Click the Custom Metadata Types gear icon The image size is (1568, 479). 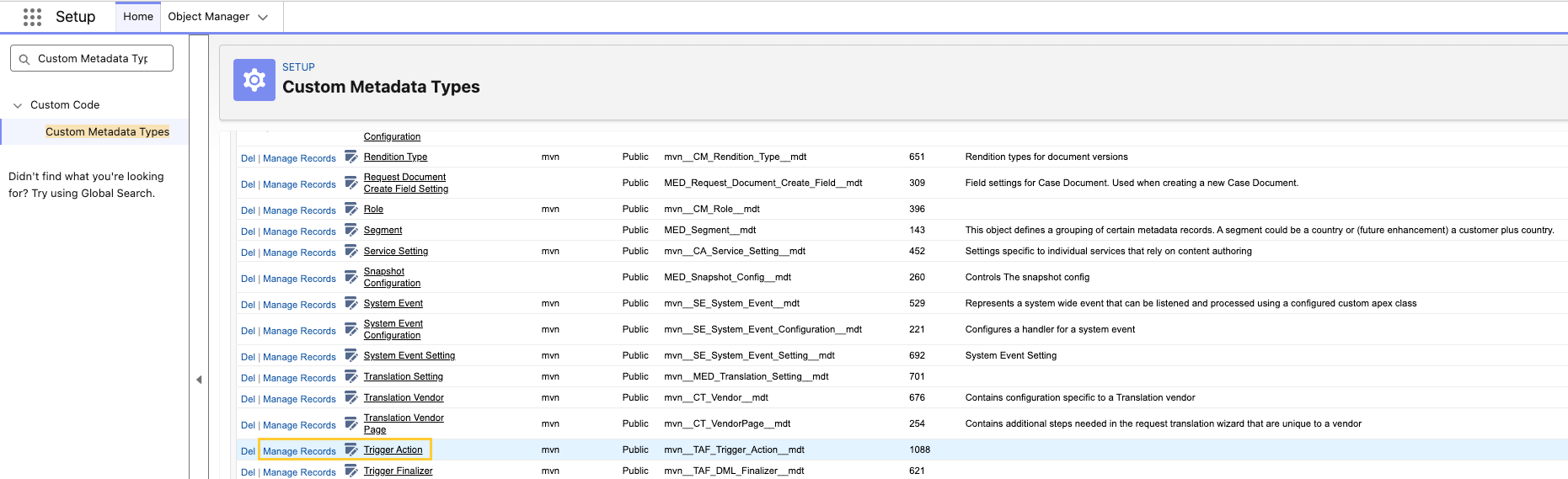[x=254, y=80]
